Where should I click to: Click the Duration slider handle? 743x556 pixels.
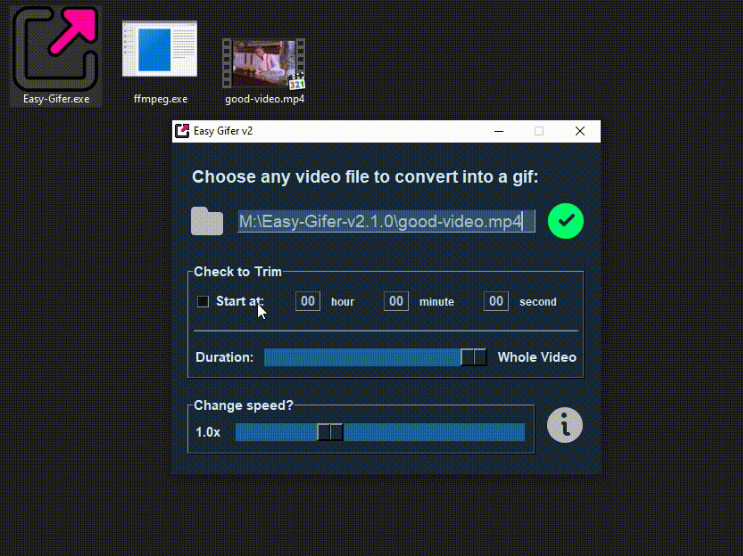point(473,357)
